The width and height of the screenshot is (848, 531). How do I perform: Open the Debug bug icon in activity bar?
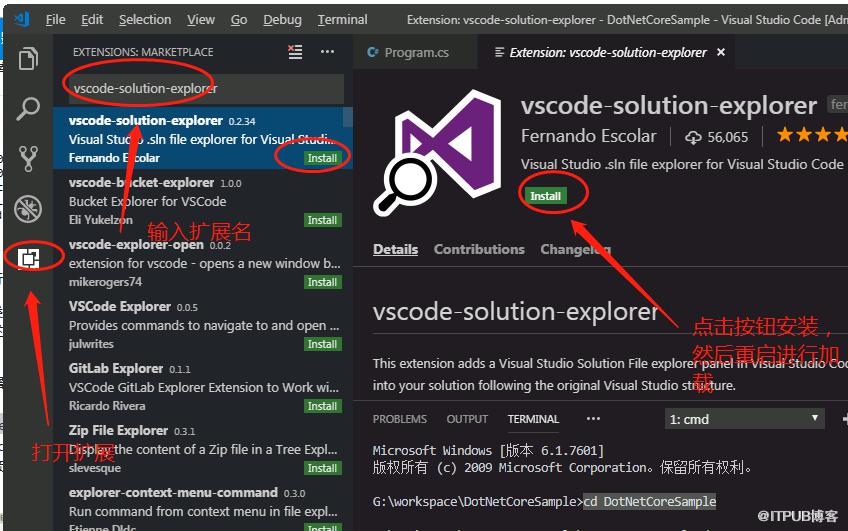point(28,209)
